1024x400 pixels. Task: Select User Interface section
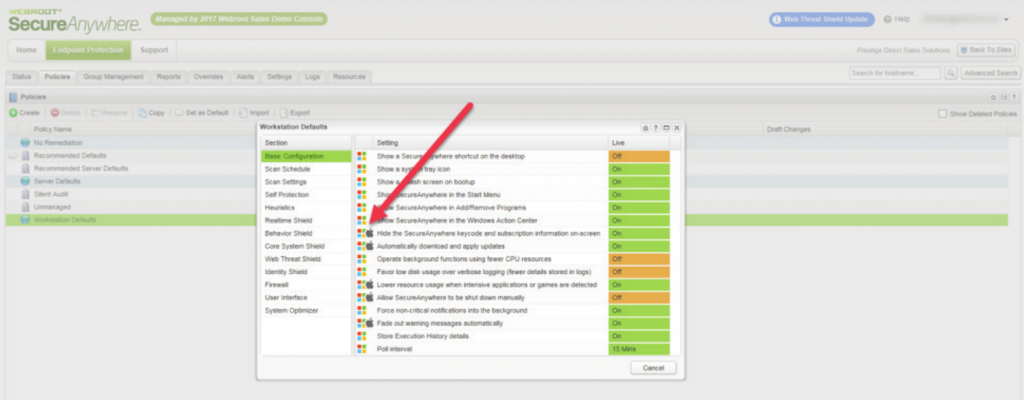pyautogui.click(x=306, y=297)
